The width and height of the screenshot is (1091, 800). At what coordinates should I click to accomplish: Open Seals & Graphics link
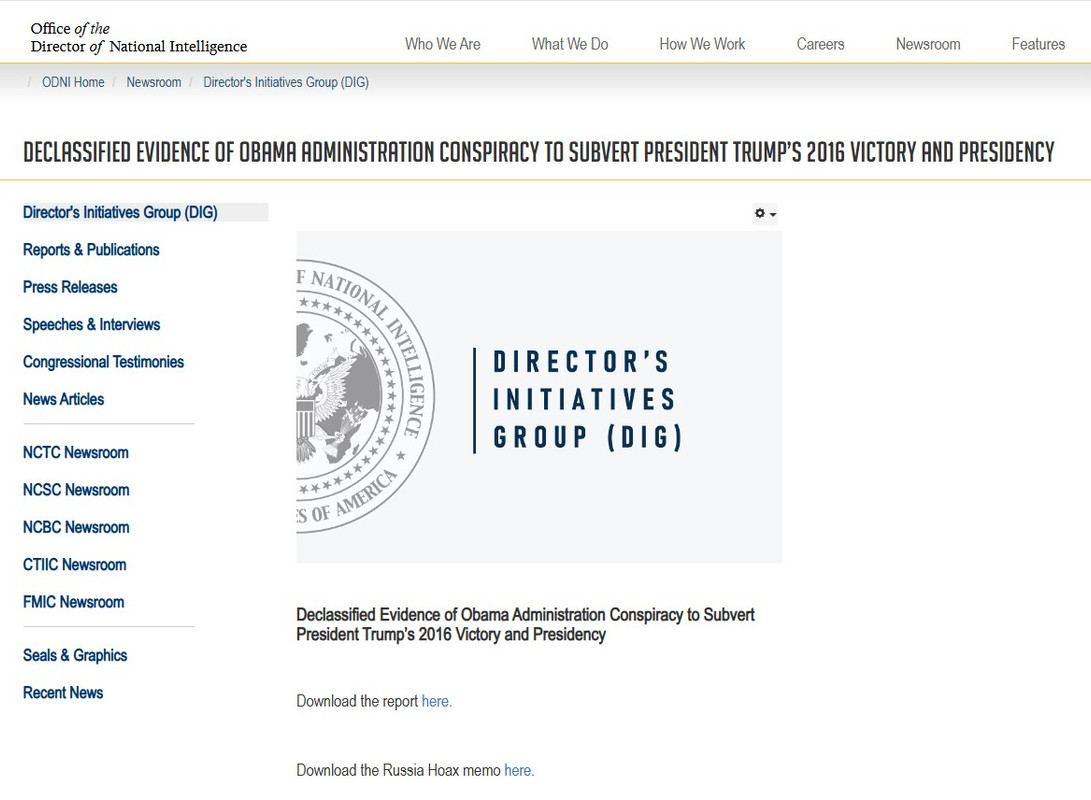pos(75,656)
